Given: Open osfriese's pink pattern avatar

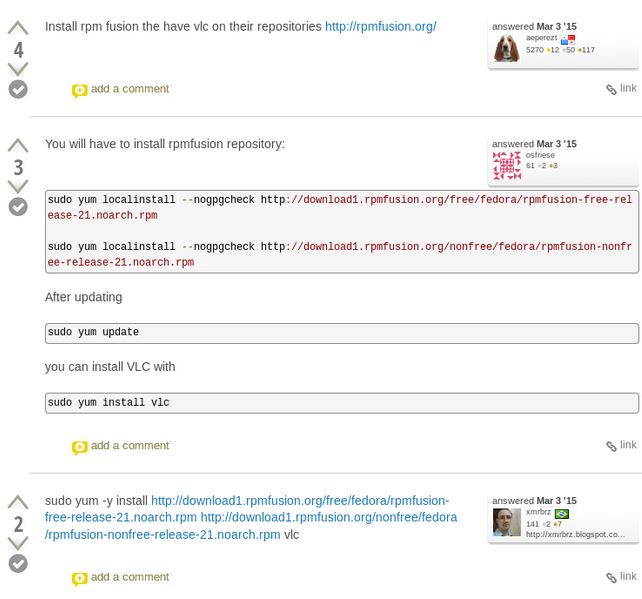Looking at the screenshot, I should pos(507,165).
